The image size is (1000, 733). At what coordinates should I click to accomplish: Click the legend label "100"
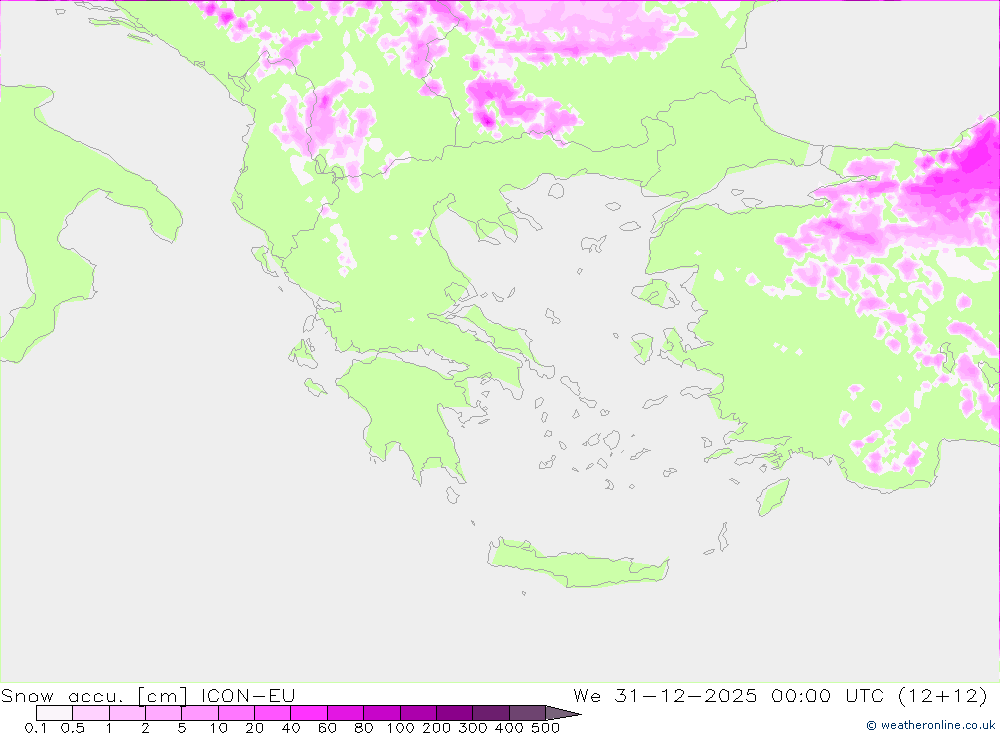click(401, 727)
